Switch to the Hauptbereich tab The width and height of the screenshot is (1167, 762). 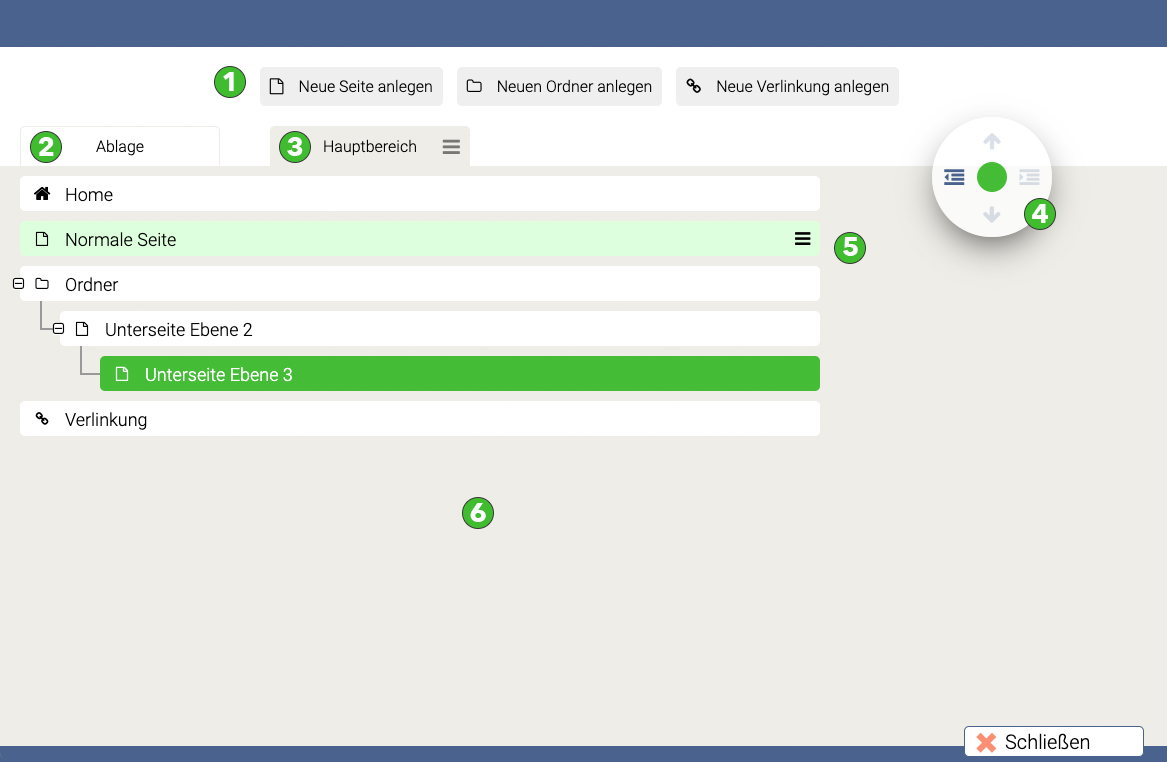(369, 147)
